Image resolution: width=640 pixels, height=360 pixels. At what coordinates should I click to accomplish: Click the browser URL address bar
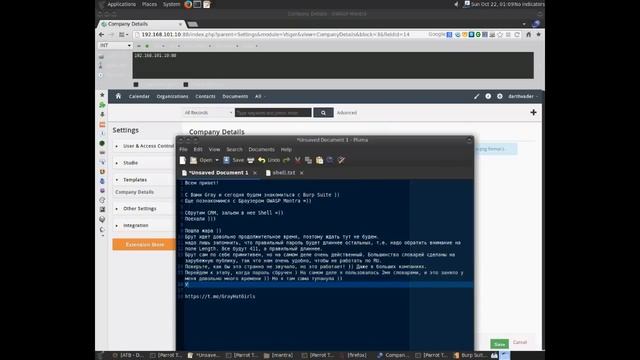[x=282, y=35]
